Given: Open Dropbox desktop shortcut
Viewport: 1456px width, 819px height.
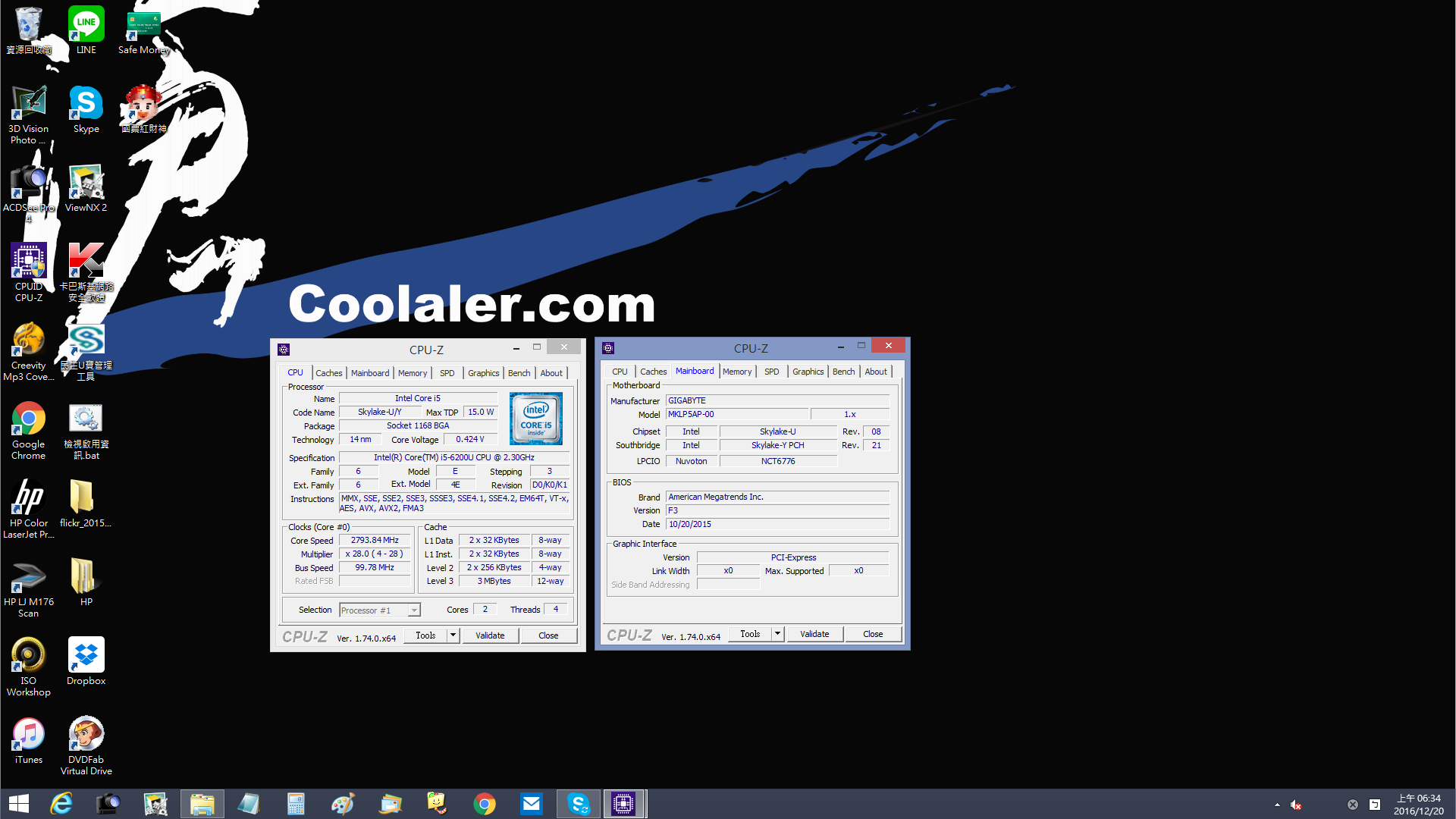Looking at the screenshot, I should [x=86, y=662].
